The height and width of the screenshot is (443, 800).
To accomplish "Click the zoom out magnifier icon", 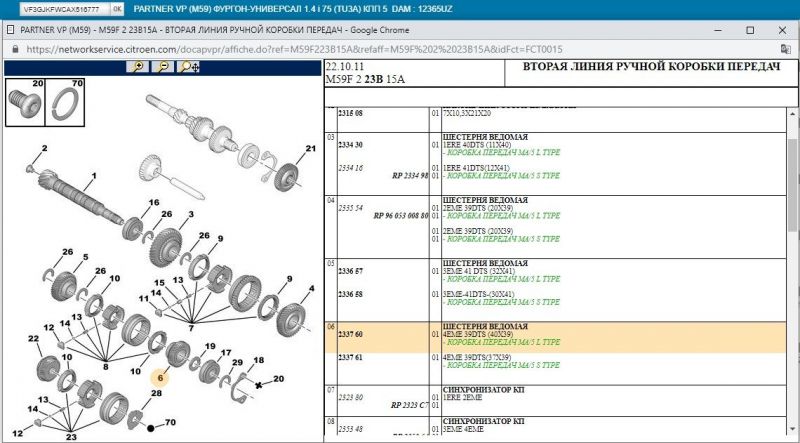I will 162,67.
